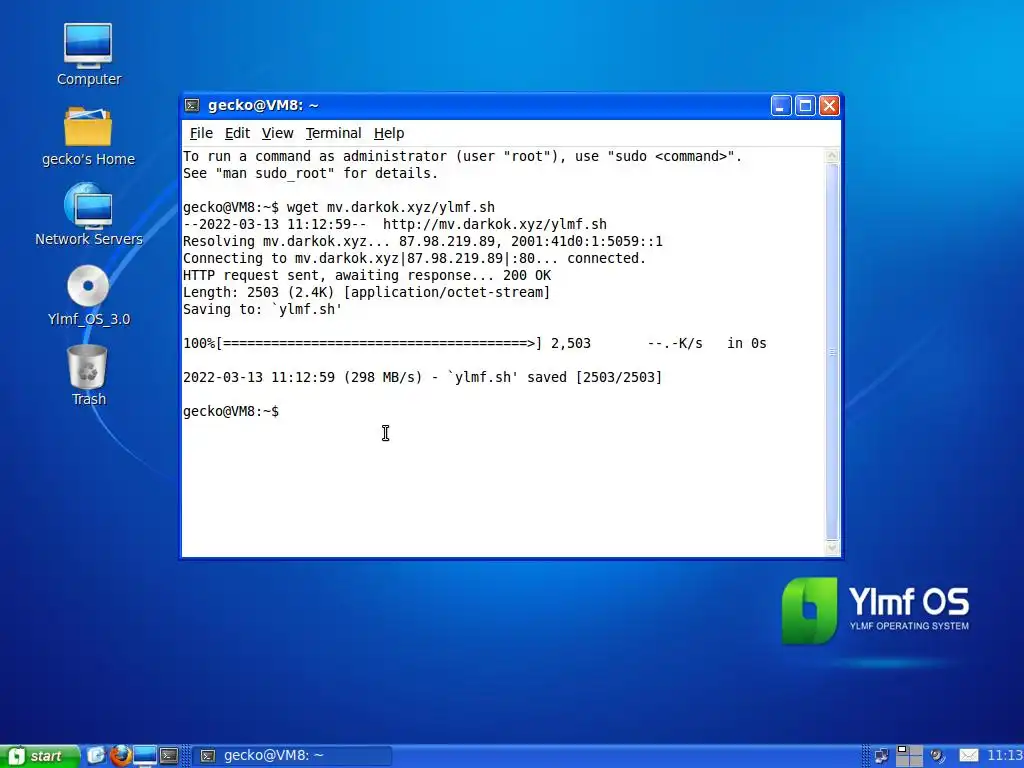Viewport: 1024px width, 768px height.
Task: Select the Ylmf_OS_3.0 disc icon
Action: tap(88, 295)
